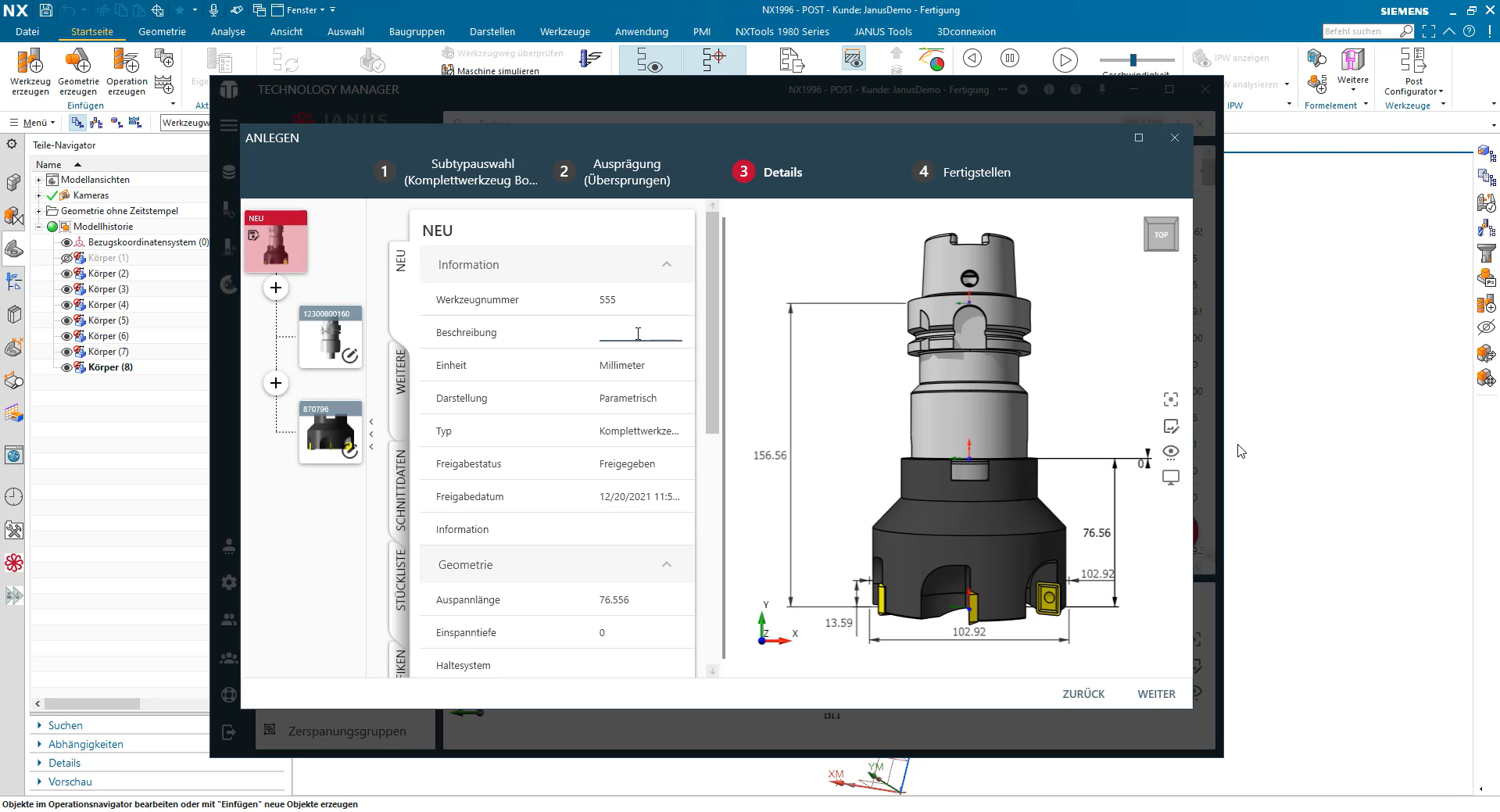
Task: Open the Post Configurator tool
Action: (1413, 71)
